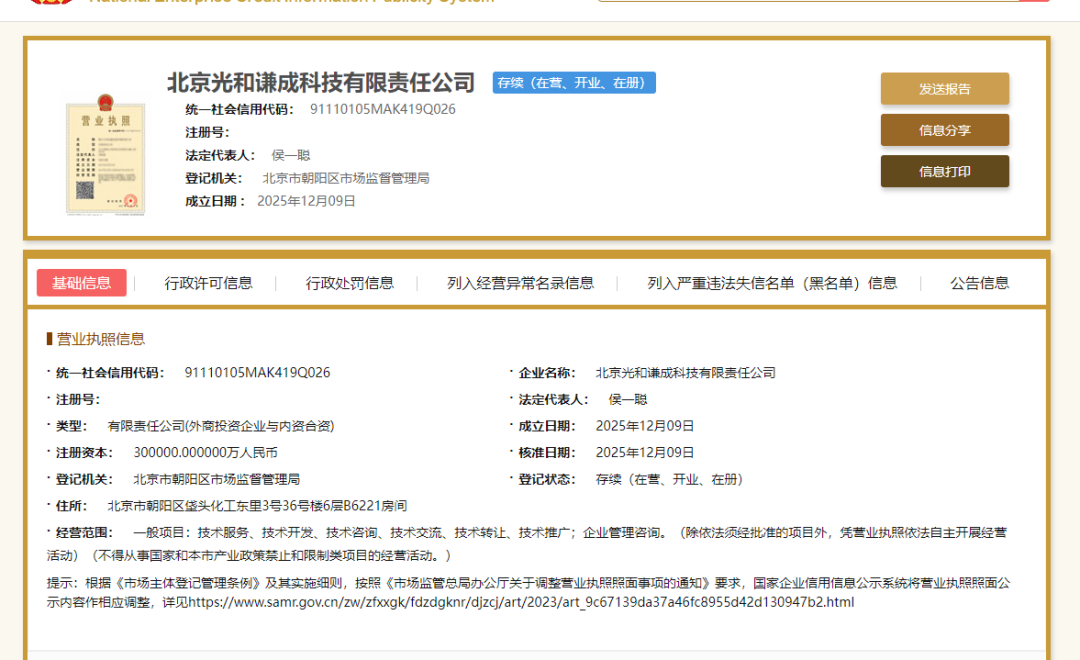The height and width of the screenshot is (660, 1080).
Task: Select the 公告信息 tab
Action: pos(979,283)
